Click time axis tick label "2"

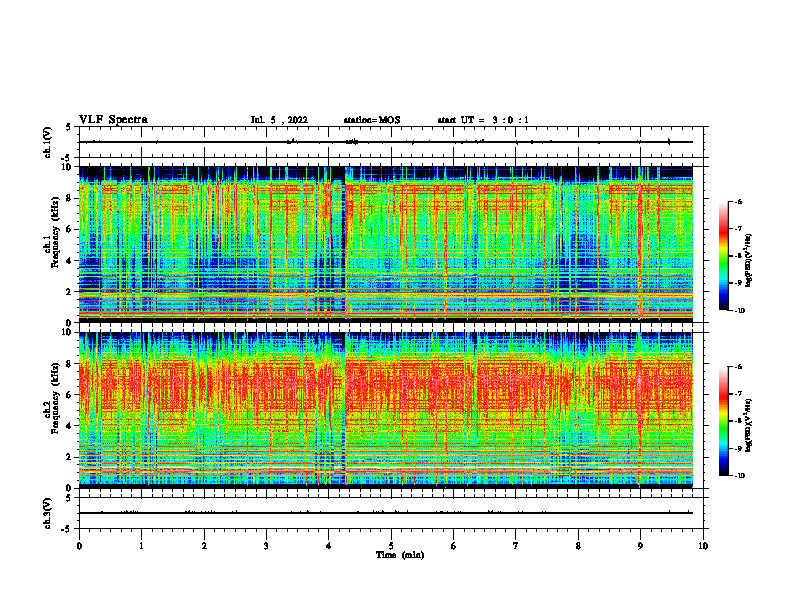click(204, 546)
